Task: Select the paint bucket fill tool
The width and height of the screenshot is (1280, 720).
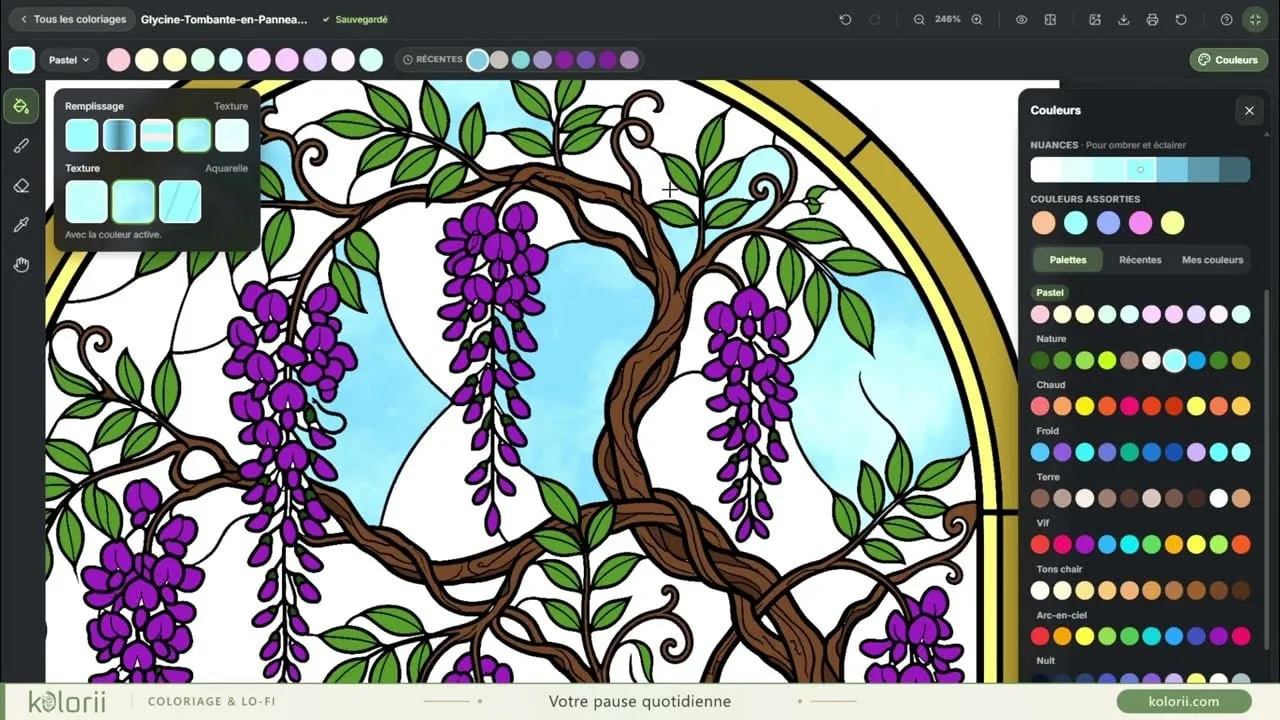Action: tap(21, 106)
